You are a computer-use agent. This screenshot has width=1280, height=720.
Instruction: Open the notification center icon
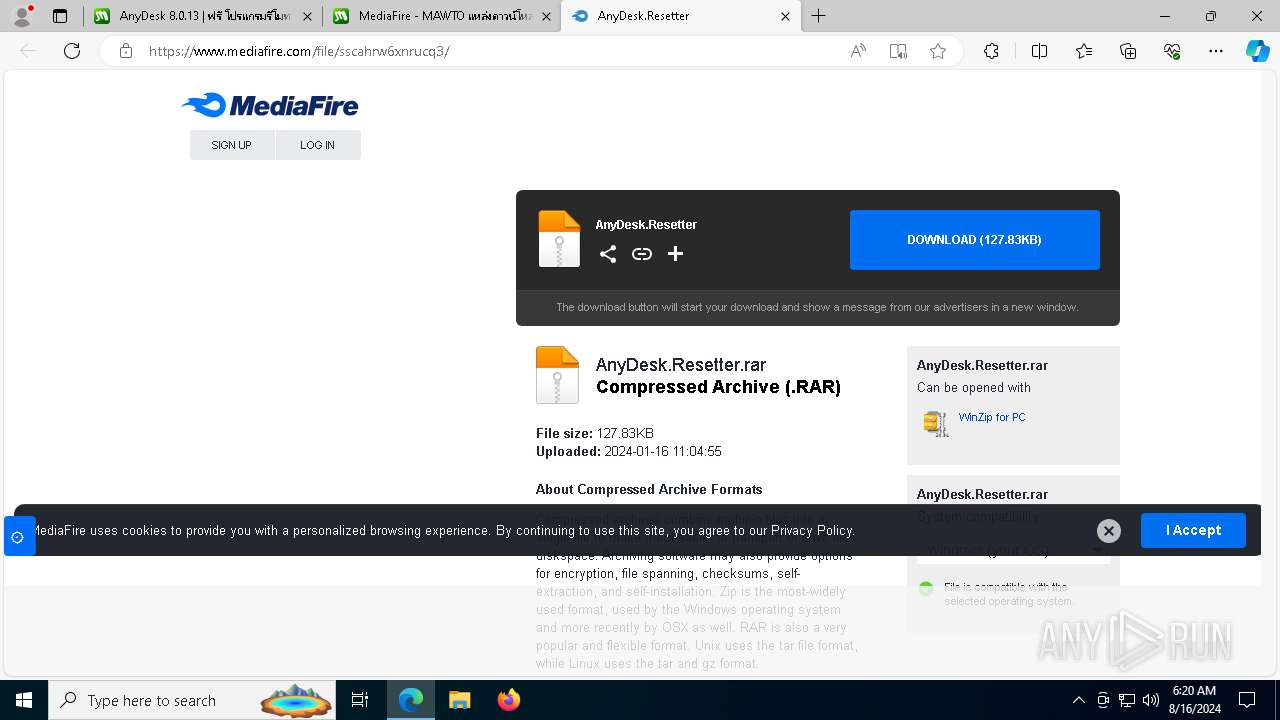[1247, 700]
